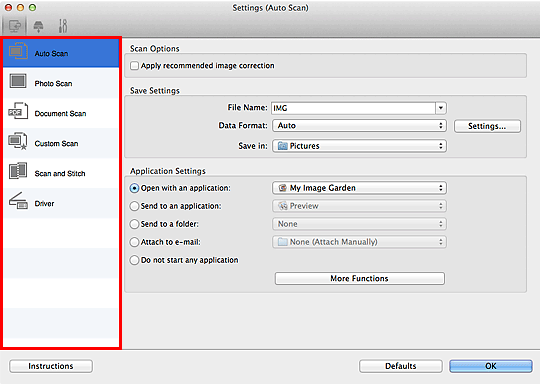Viewport: 540px width, 384px height.
Task: Select the Scan and Stitch label
Action: click(60, 174)
